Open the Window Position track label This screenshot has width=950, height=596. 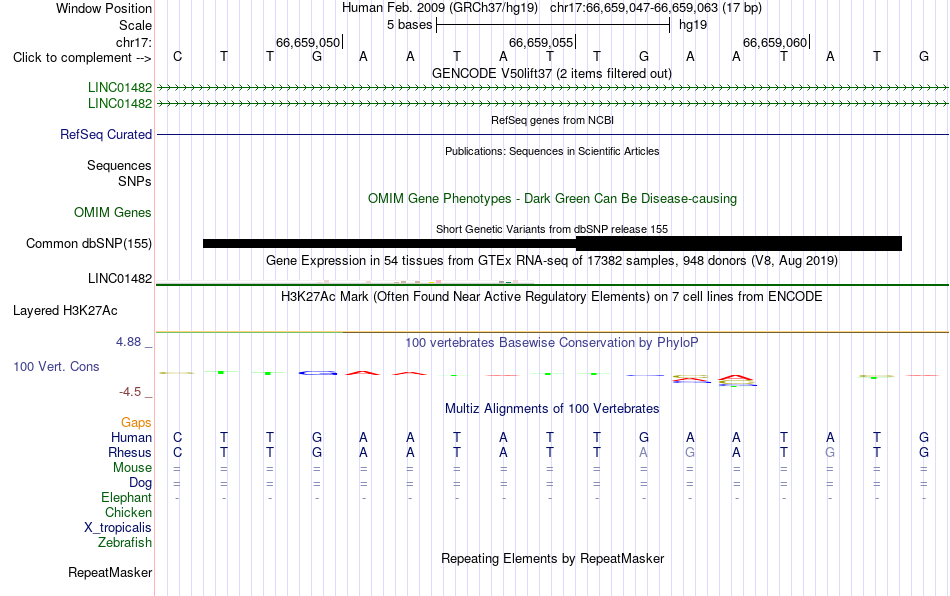coord(104,8)
